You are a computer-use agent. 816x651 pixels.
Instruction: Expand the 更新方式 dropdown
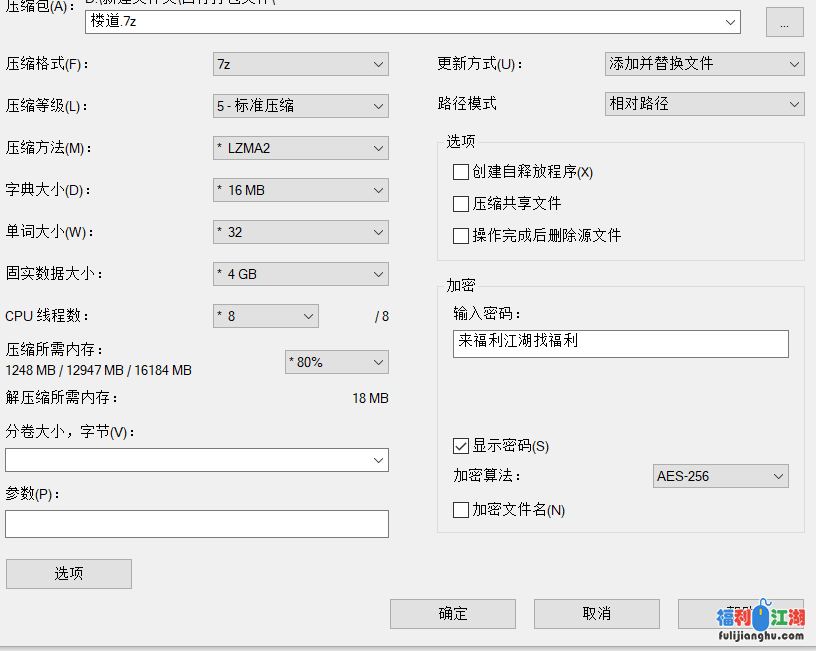coord(704,64)
